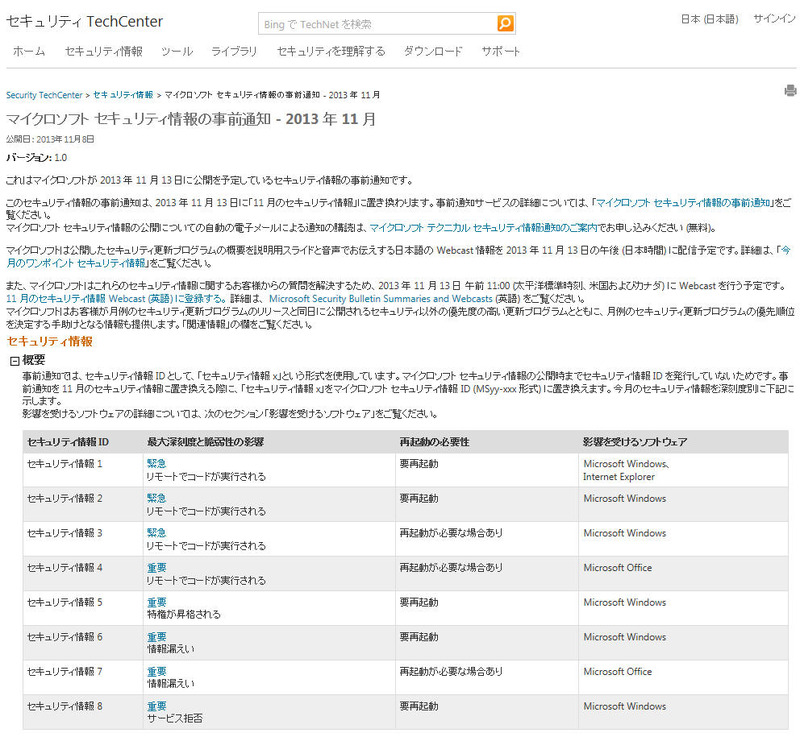The image size is (800, 737).
Task: Click the 緊急 link for セキュリティ情報 1
Action: [156, 464]
